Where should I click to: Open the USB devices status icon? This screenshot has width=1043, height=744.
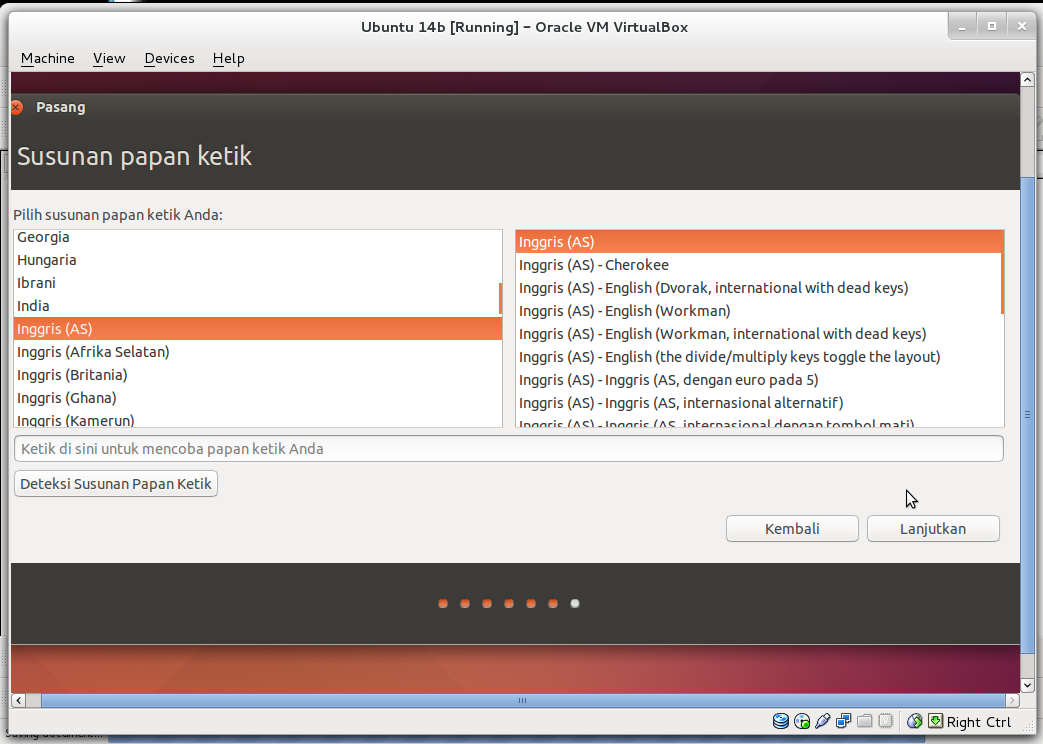tap(823, 721)
